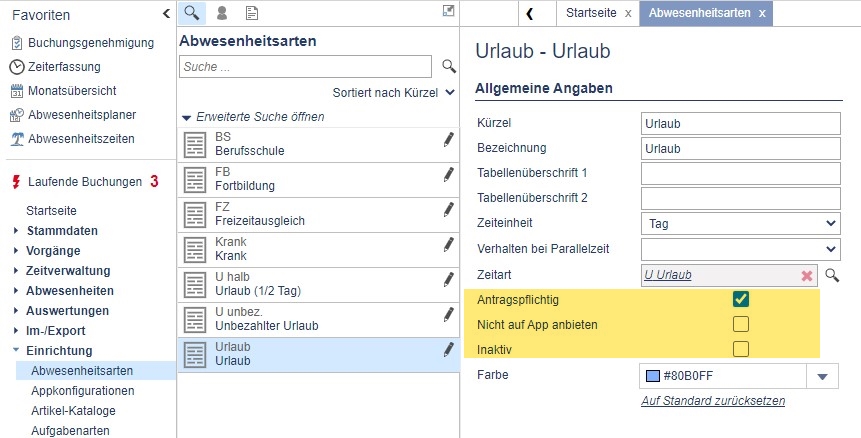
Task: Select the person tab icon
Action: pos(222,13)
